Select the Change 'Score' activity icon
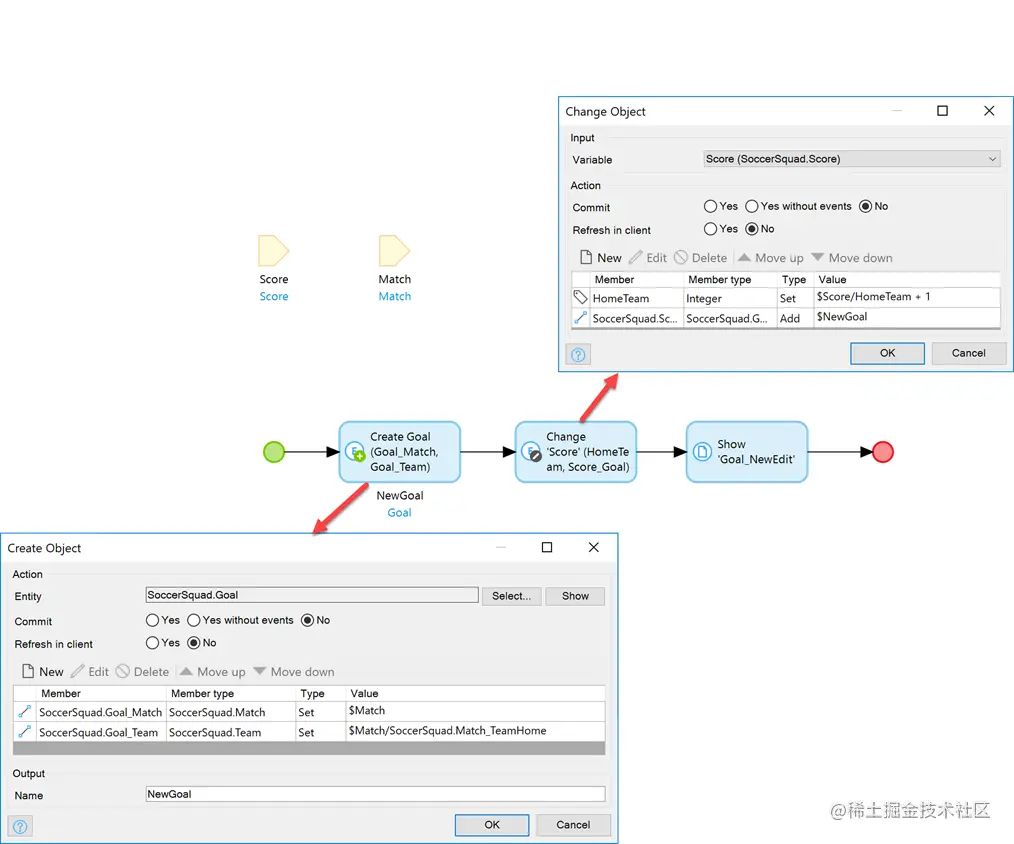Viewport: 1014px width, 844px height. pyautogui.click(x=531, y=451)
